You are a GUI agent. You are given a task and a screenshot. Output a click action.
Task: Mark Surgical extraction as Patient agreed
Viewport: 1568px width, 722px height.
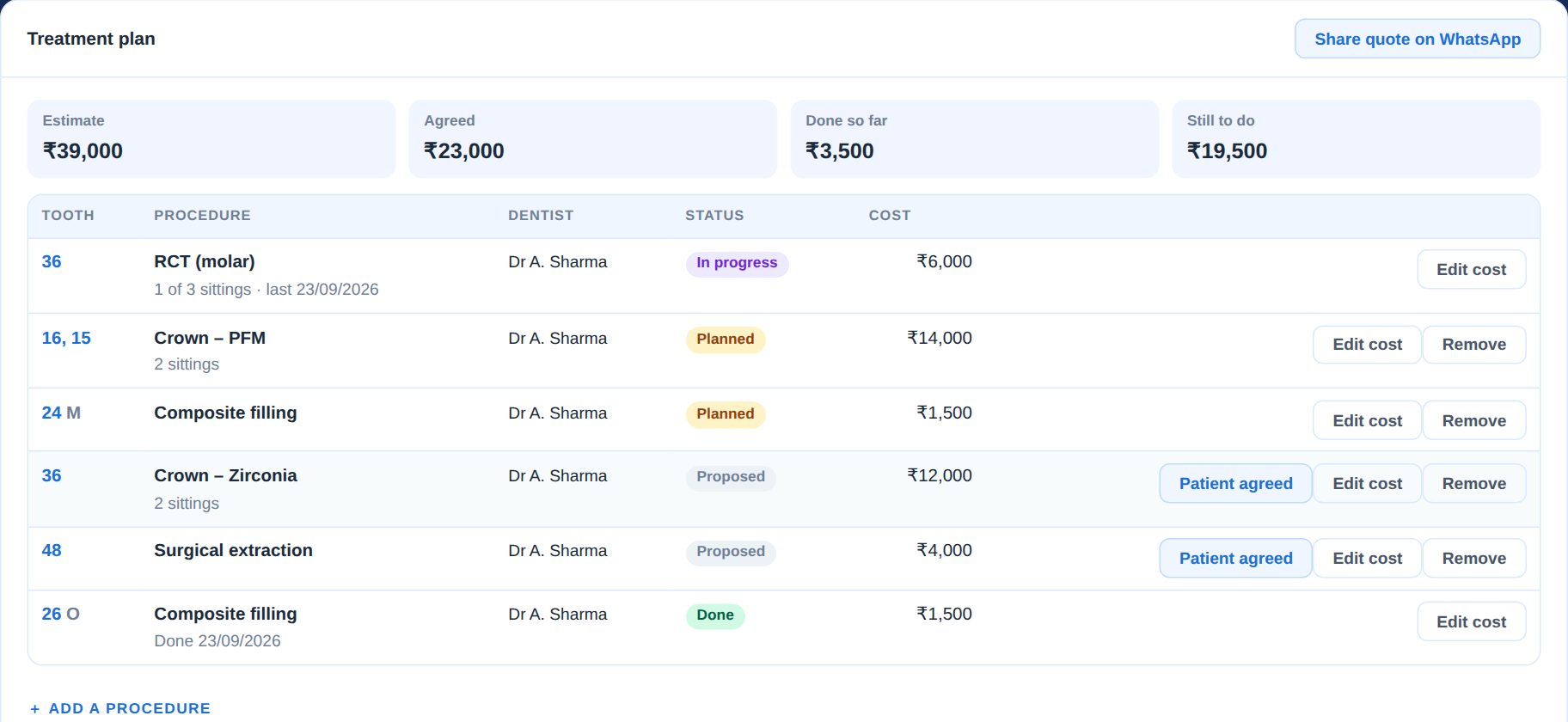tap(1235, 558)
